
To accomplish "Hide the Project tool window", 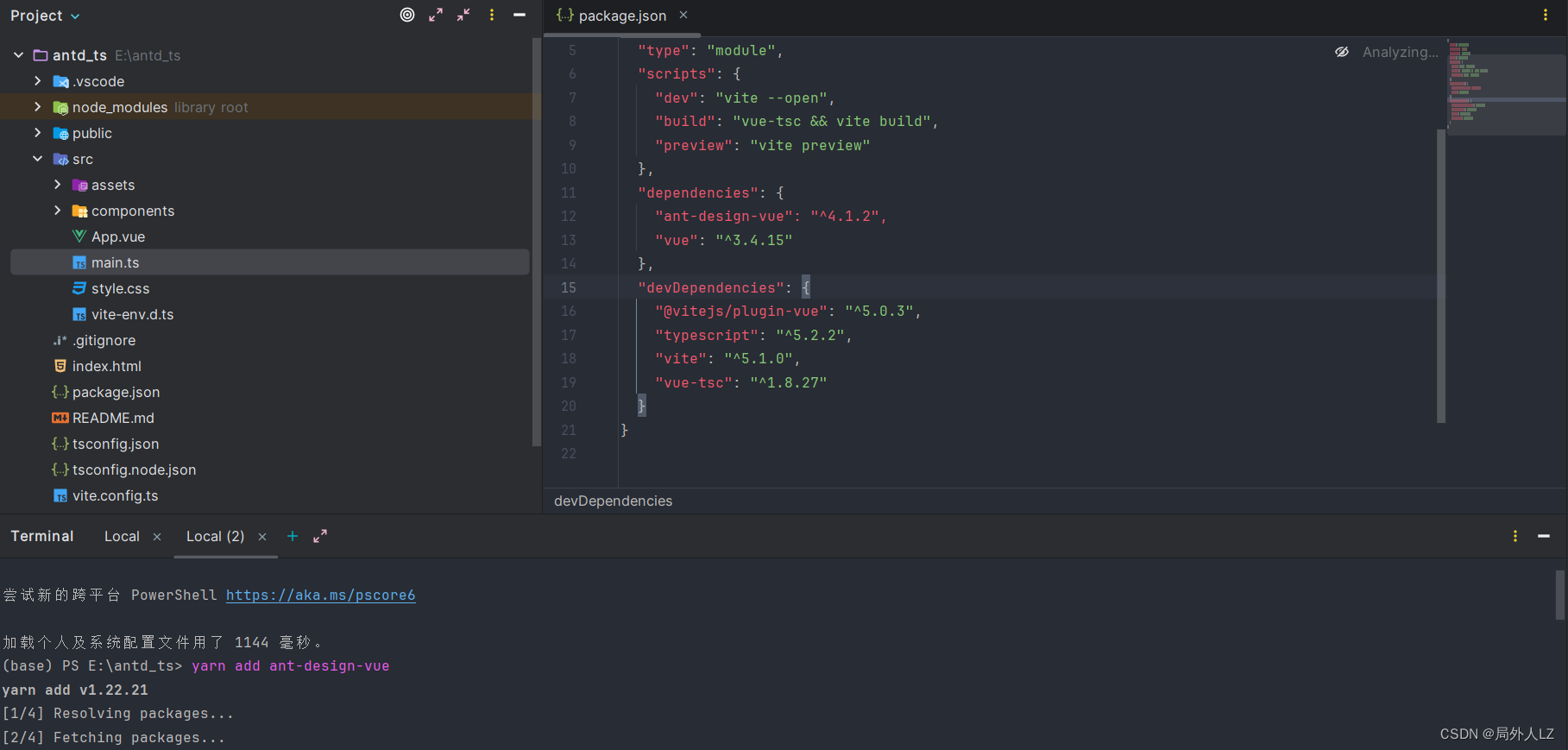I will click(x=520, y=15).
